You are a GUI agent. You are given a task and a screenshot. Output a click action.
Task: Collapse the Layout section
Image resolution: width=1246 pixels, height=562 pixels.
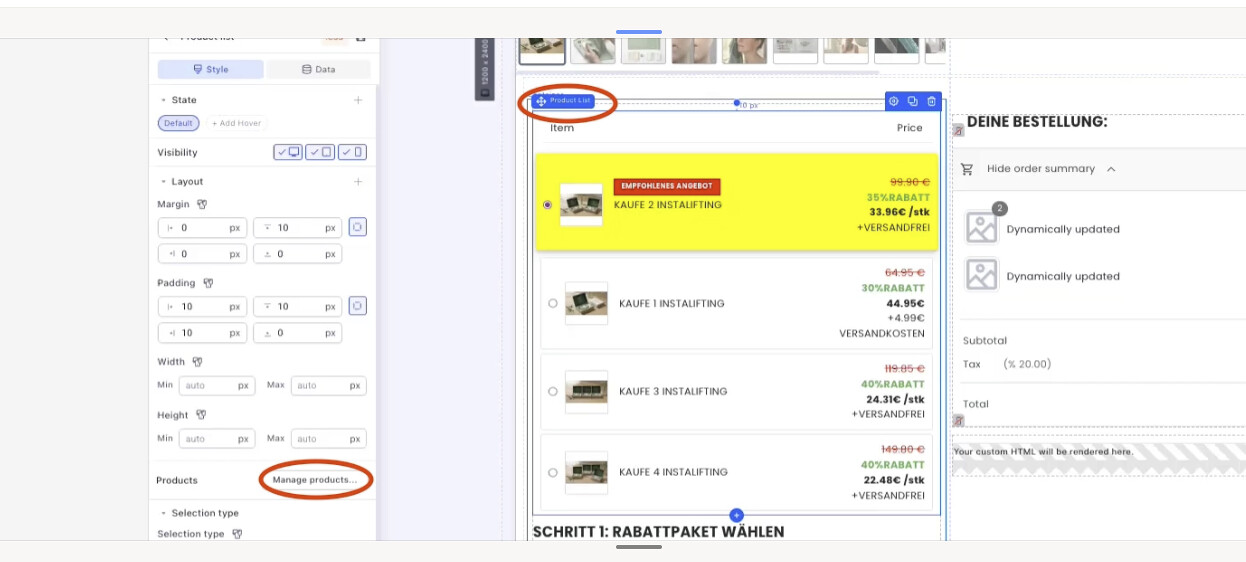[164, 182]
